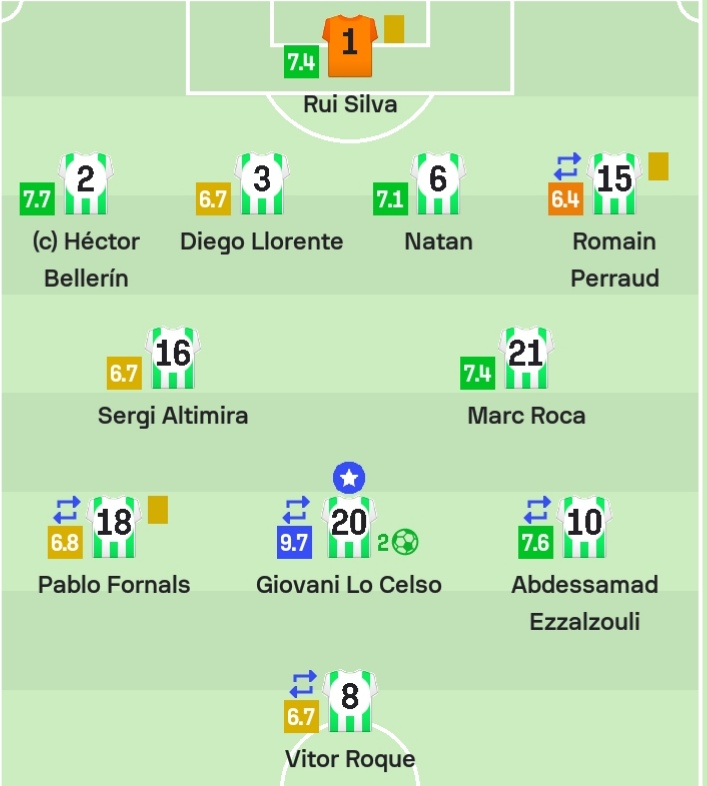Click the yellow card next to Rui Silva
This screenshot has width=707, height=786.
coord(394,29)
